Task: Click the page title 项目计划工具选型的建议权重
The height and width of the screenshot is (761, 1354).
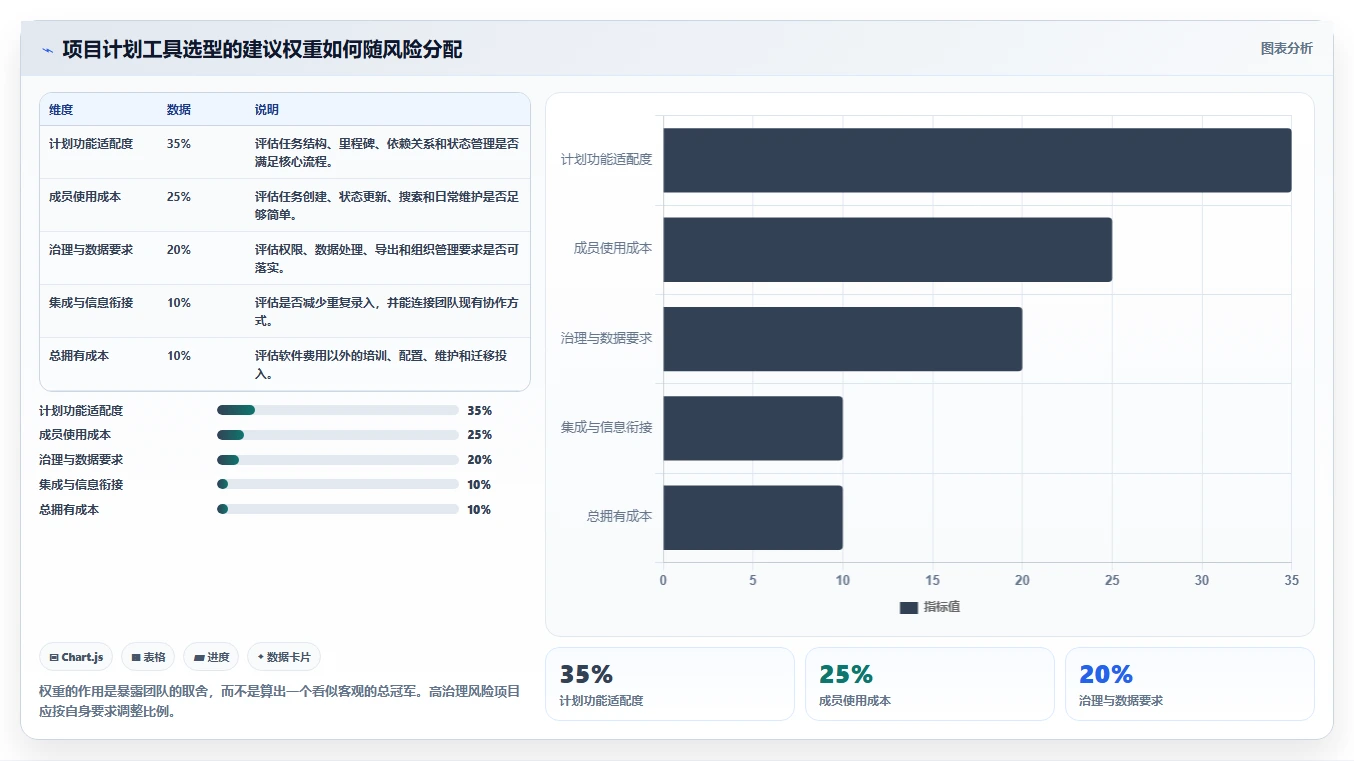Action: [x=262, y=50]
